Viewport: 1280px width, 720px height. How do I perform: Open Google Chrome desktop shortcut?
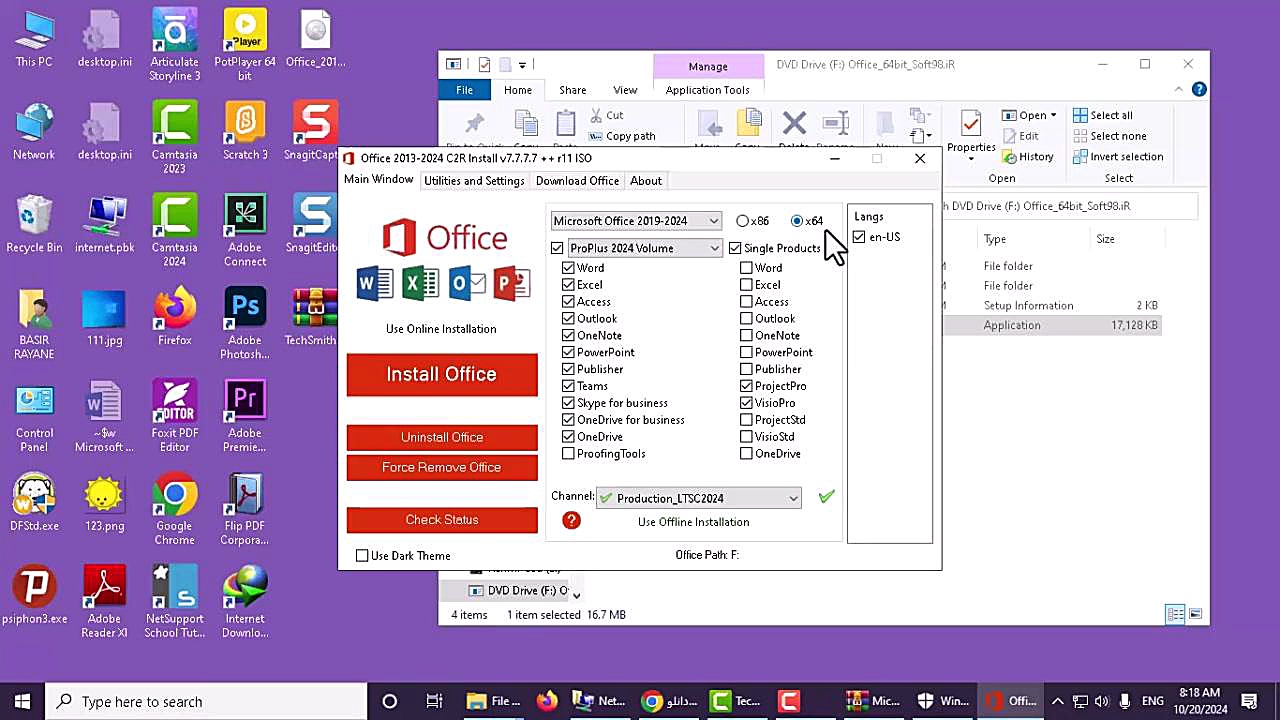pos(174,510)
